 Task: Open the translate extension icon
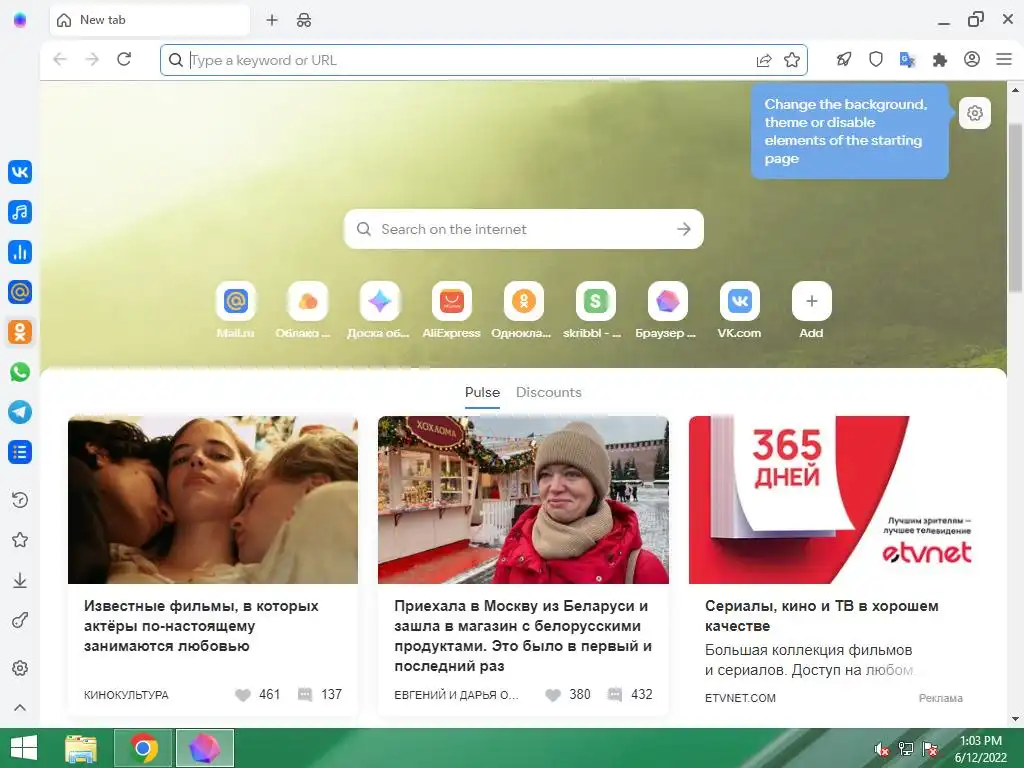(x=908, y=60)
